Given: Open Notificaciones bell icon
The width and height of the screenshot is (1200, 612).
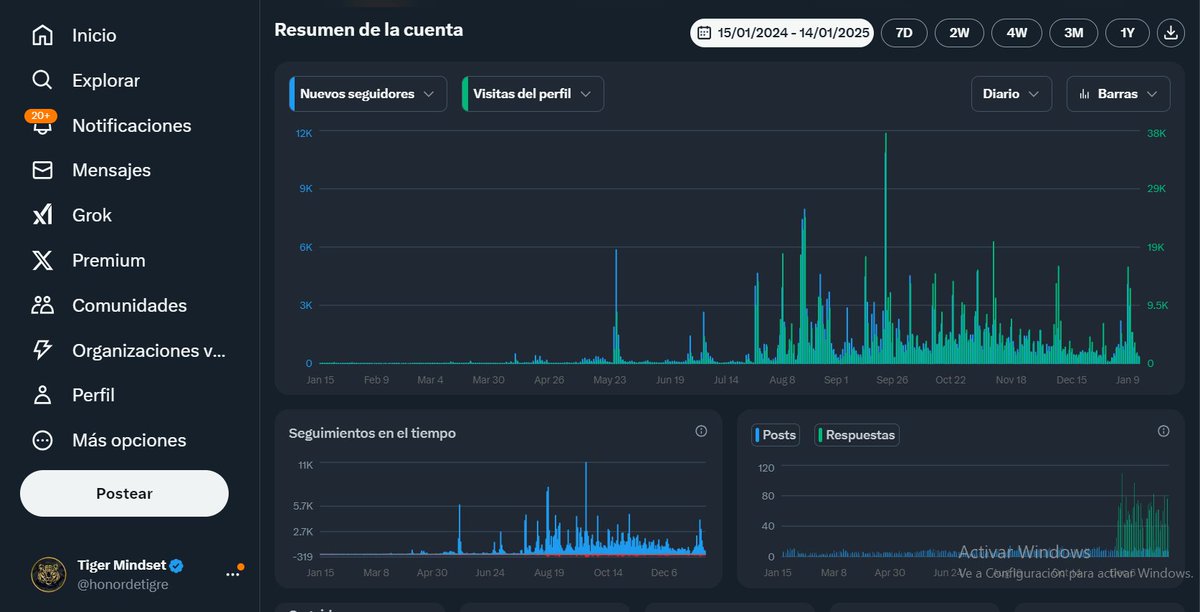Looking at the screenshot, I should (x=42, y=127).
